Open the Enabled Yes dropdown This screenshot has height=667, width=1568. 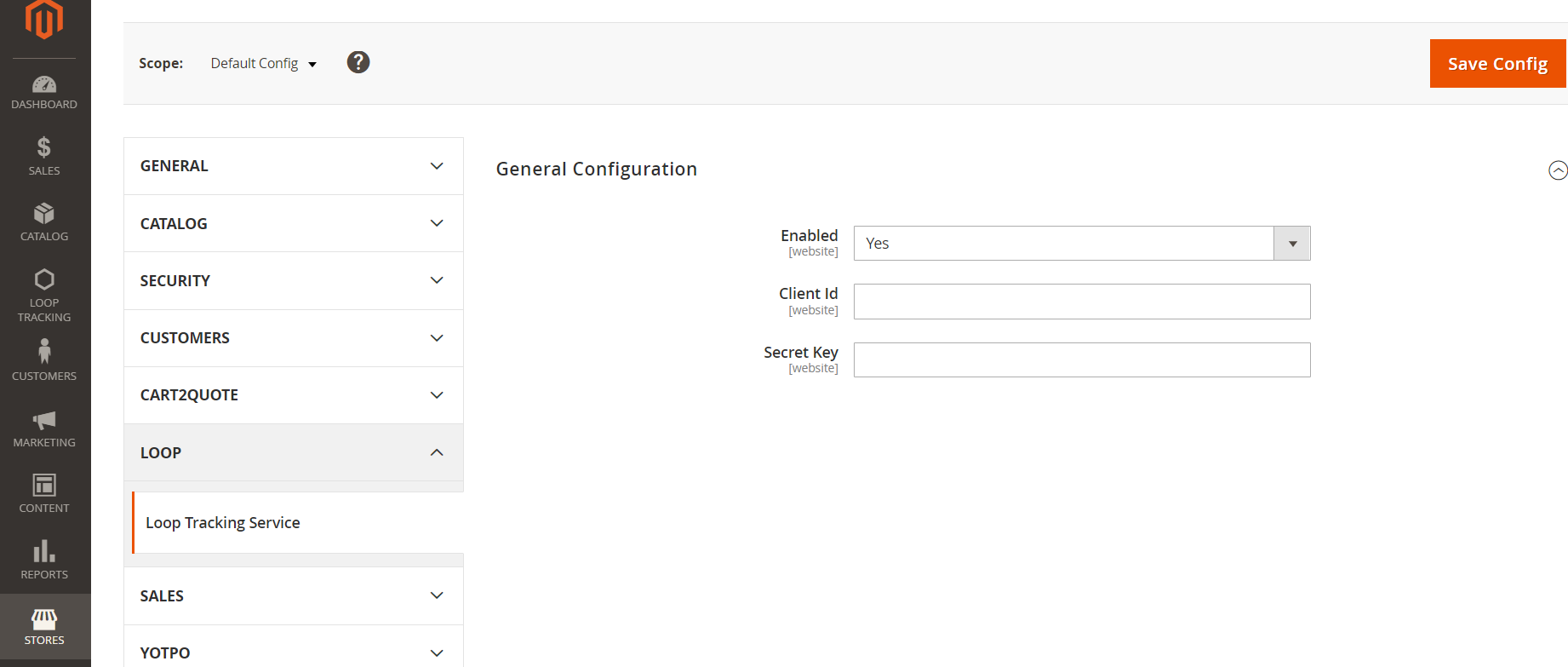(1082, 244)
